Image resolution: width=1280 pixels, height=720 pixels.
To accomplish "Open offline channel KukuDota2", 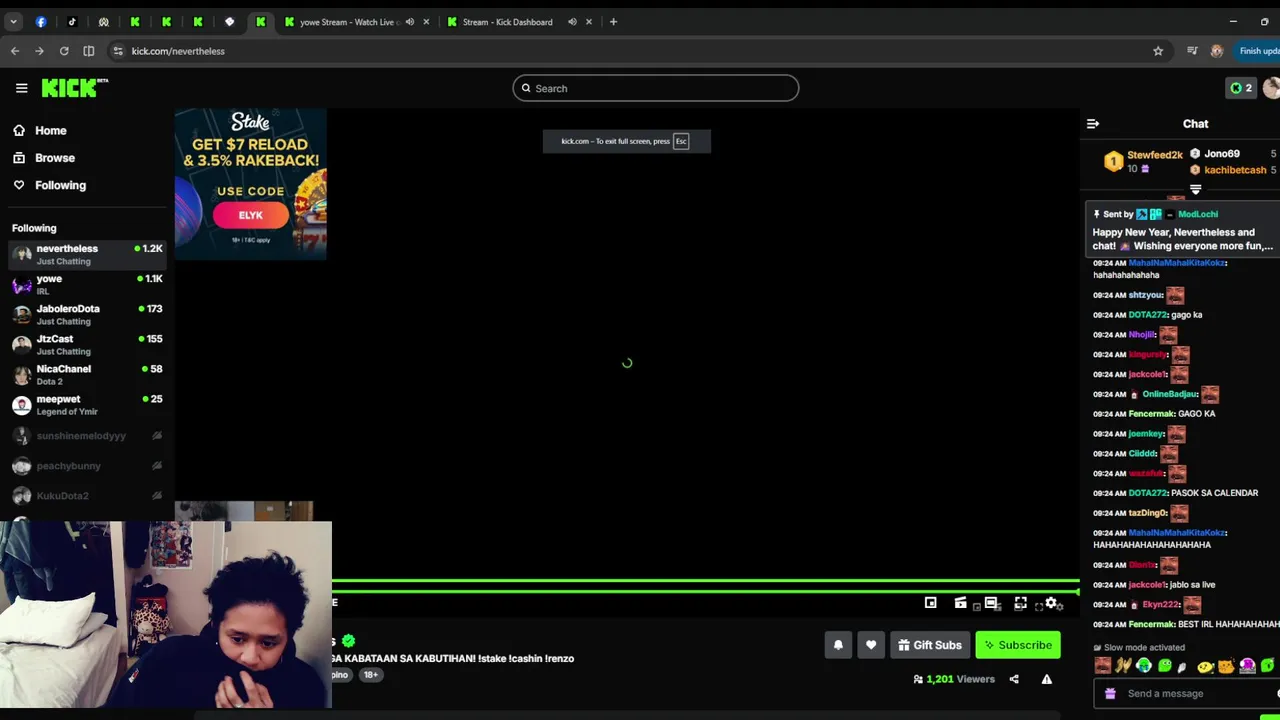I will point(87,496).
